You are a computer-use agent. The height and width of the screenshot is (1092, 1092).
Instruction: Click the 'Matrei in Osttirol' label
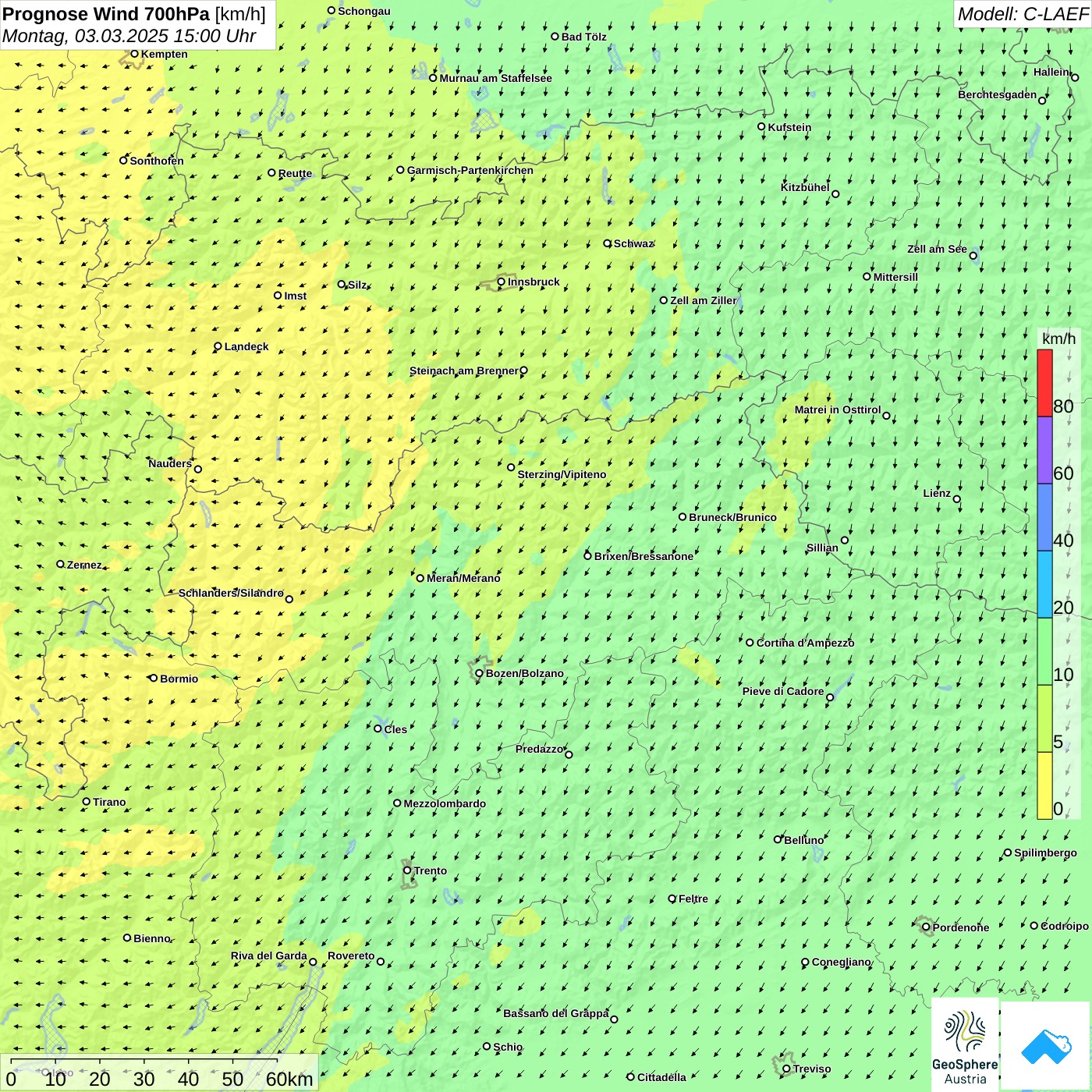[x=838, y=409]
